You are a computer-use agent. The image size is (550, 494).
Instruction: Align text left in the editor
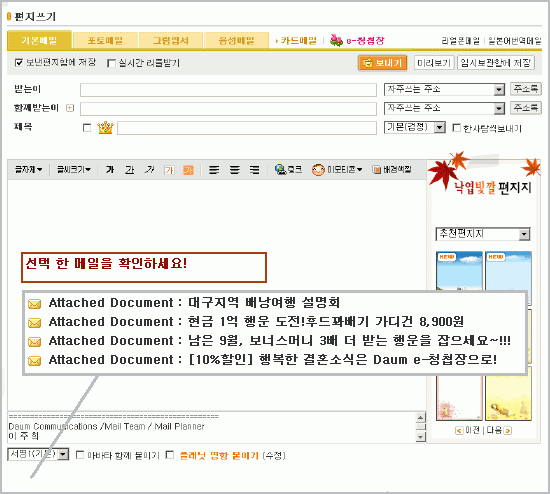pos(214,170)
